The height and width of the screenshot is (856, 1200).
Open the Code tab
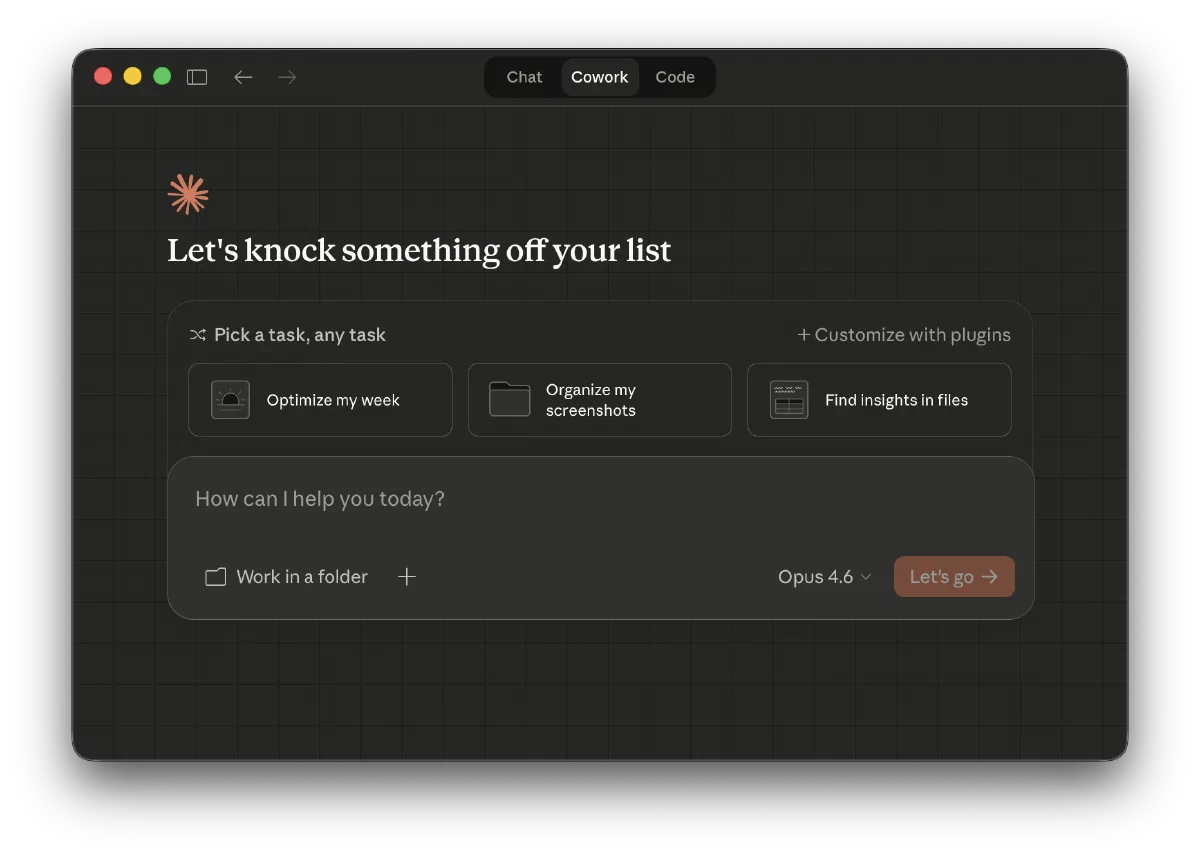click(675, 77)
